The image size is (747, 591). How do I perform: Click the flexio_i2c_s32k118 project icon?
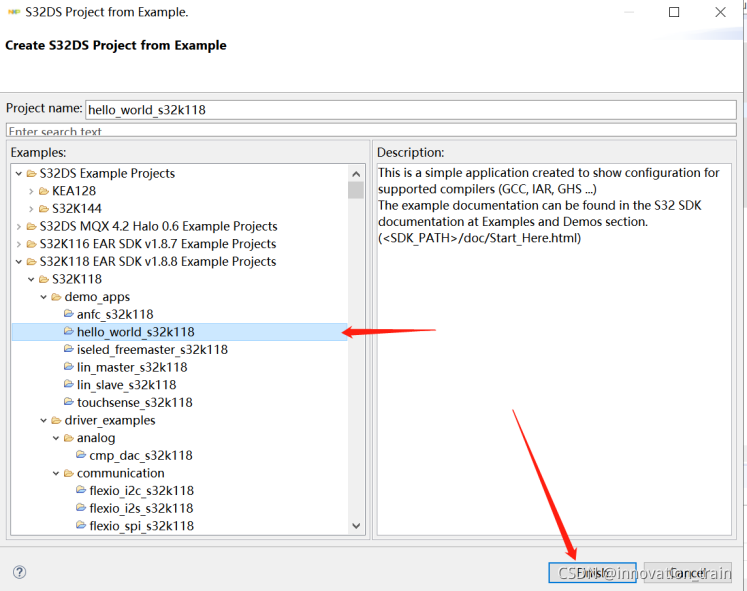tap(81, 490)
